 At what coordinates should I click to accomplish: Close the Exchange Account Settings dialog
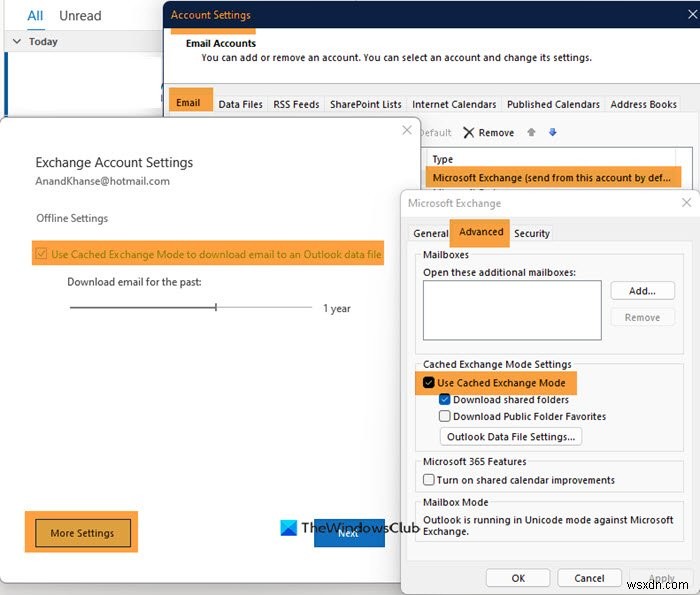tap(406, 130)
